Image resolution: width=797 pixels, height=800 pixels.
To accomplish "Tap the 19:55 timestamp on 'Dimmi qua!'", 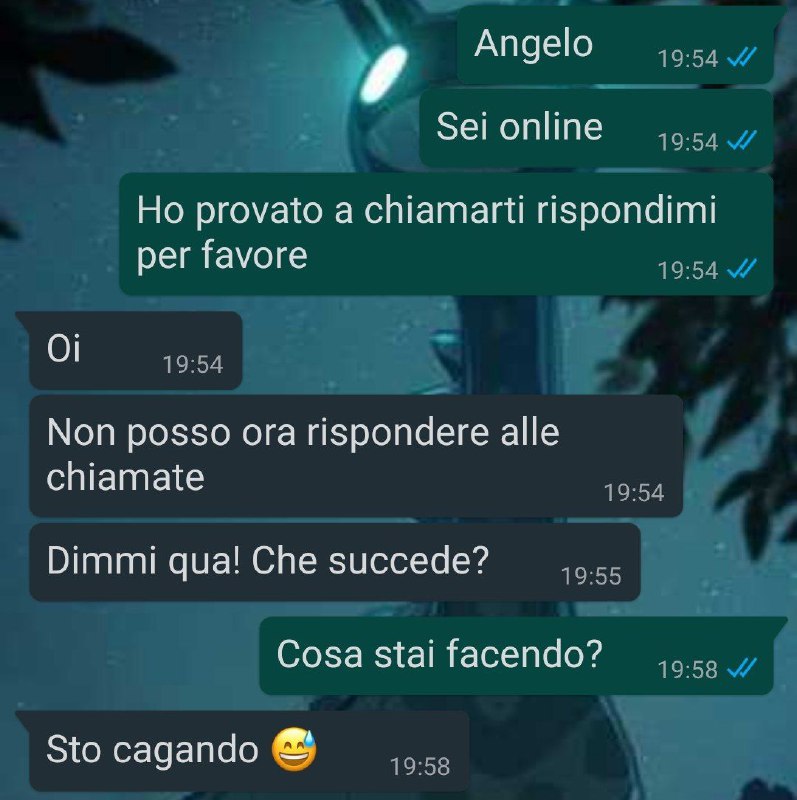I will (x=591, y=576).
